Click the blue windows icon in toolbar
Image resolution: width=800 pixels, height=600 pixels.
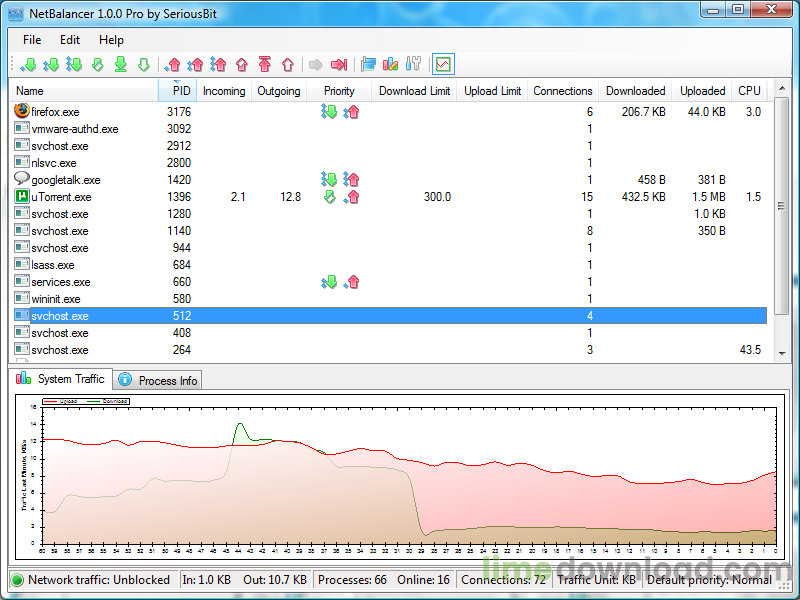(x=368, y=65)
